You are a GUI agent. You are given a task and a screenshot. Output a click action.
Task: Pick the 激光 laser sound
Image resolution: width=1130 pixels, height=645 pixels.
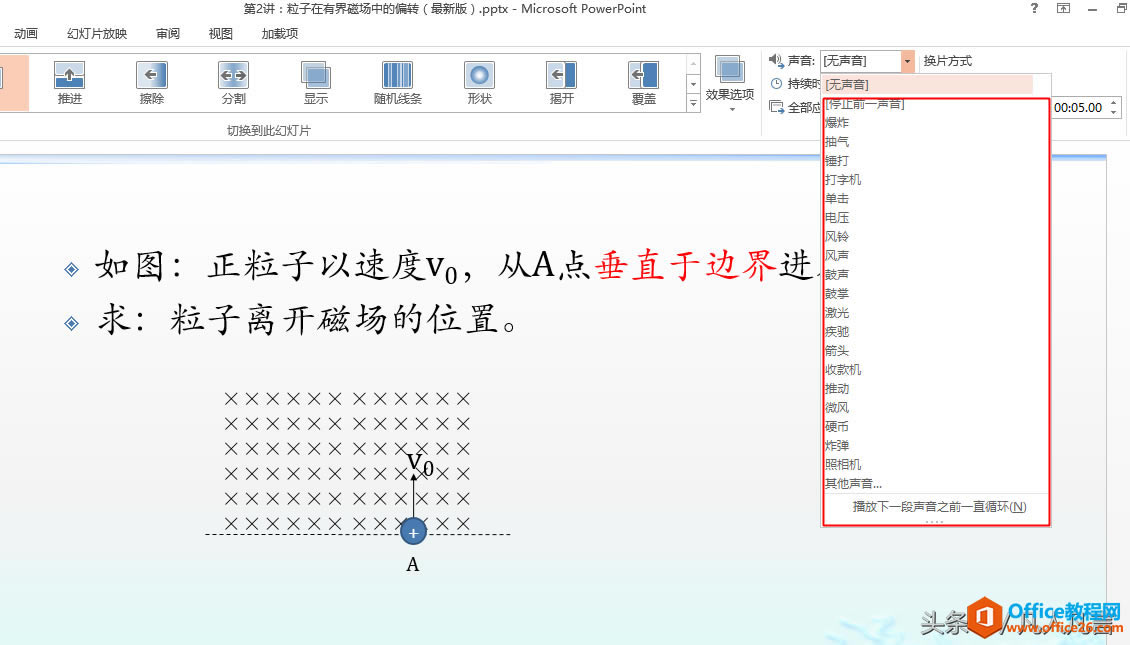(x=837, y=313)
